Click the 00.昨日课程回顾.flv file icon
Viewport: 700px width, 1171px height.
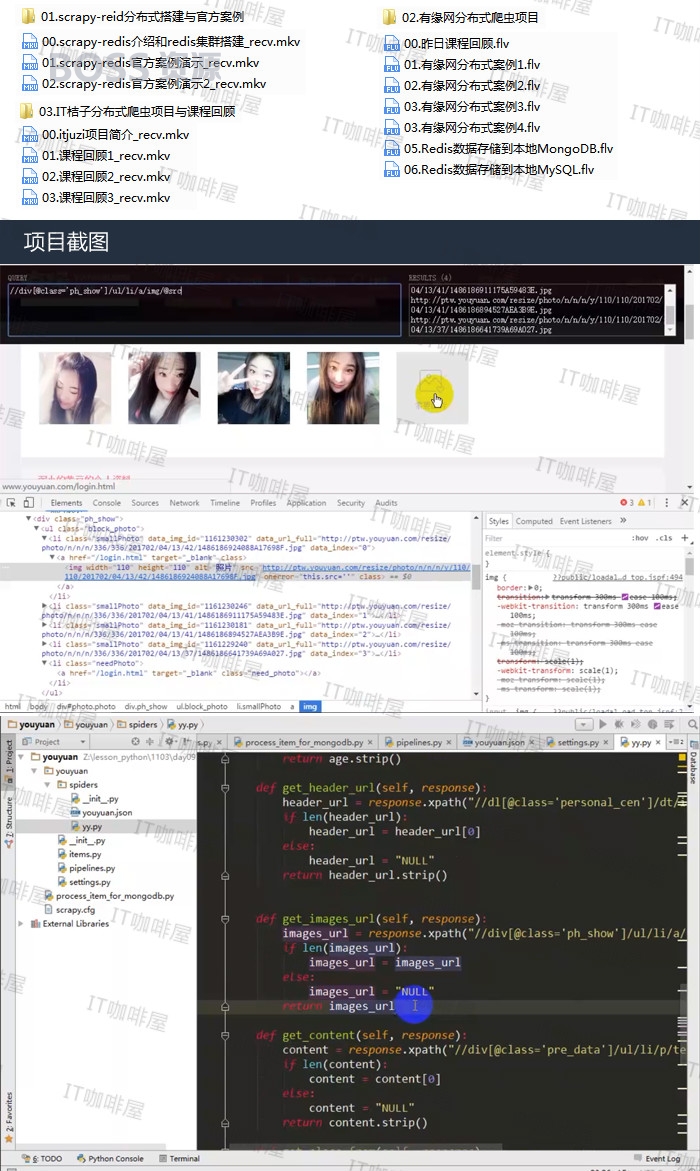pyautogui.click(x=392, y=44)
